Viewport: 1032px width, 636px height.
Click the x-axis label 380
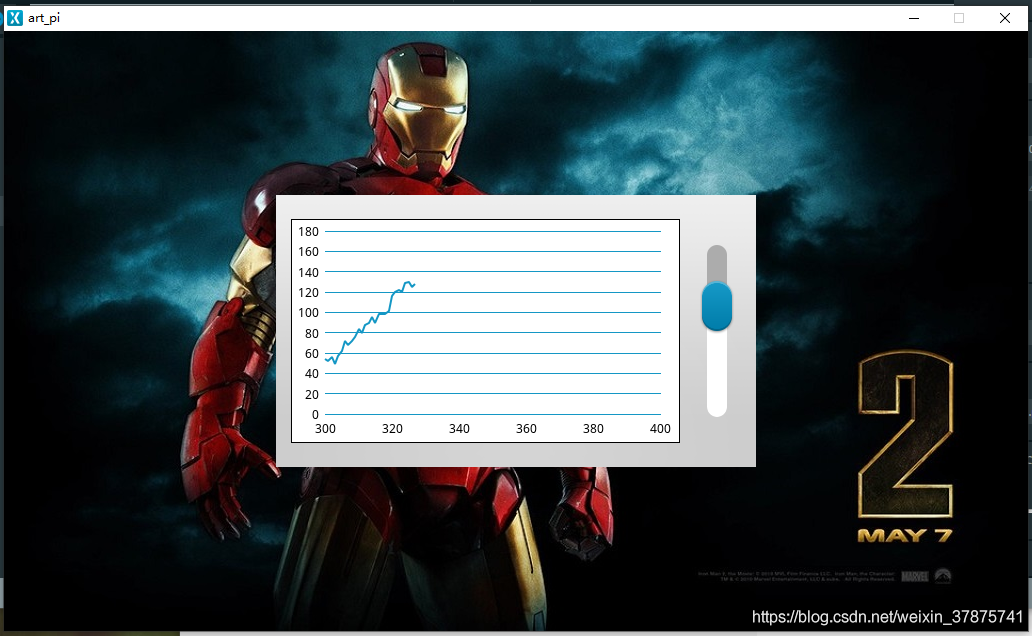coord(593,429)
